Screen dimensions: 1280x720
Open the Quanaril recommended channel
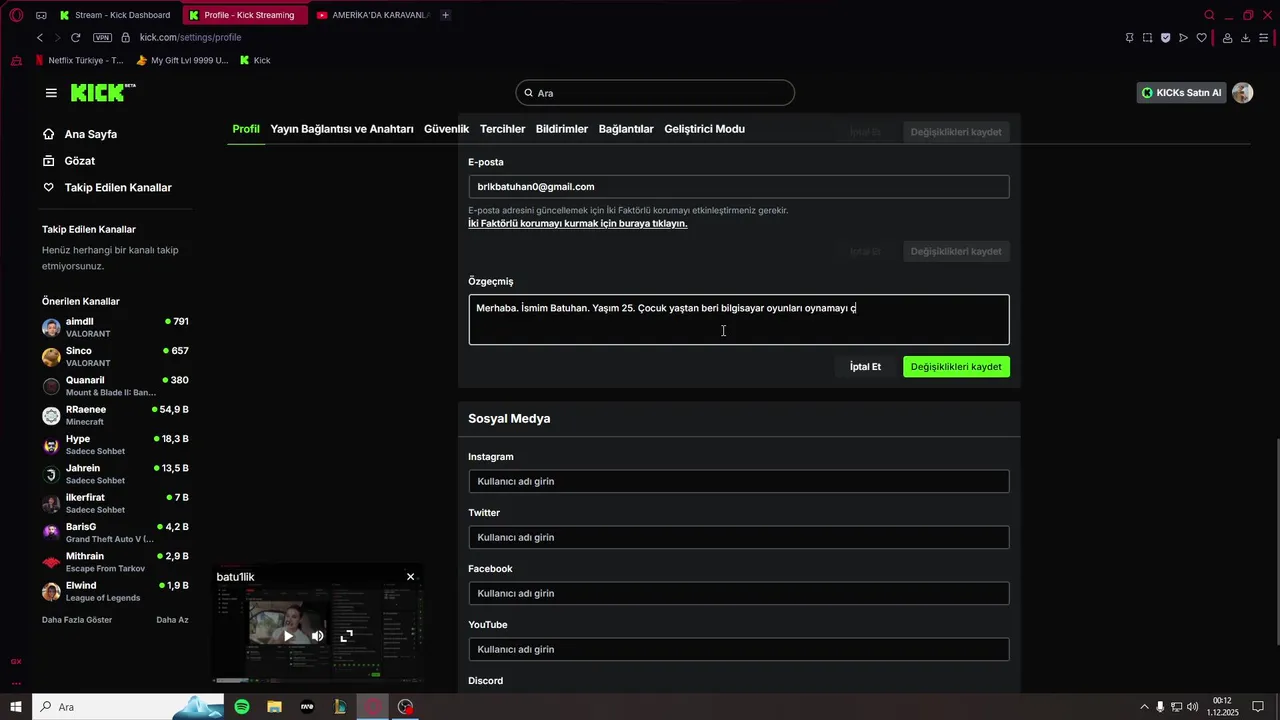pos(115,386)
